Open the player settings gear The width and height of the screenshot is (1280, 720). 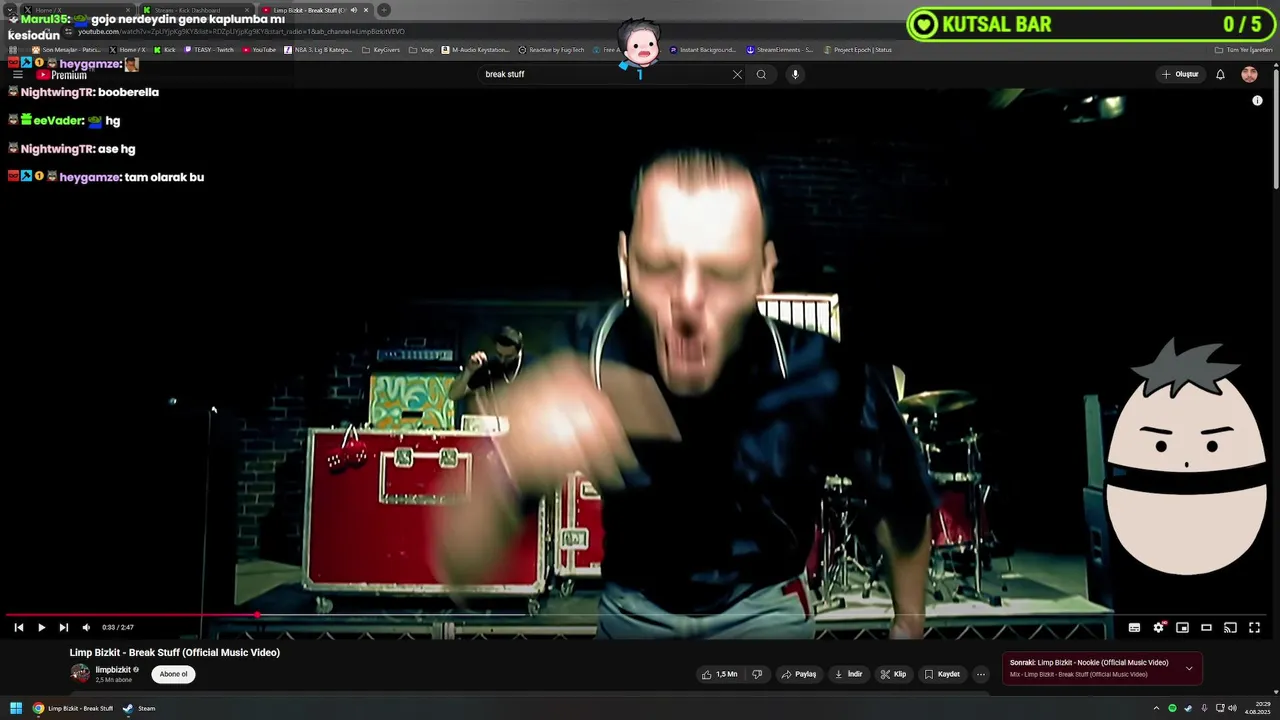point(1158,627)
